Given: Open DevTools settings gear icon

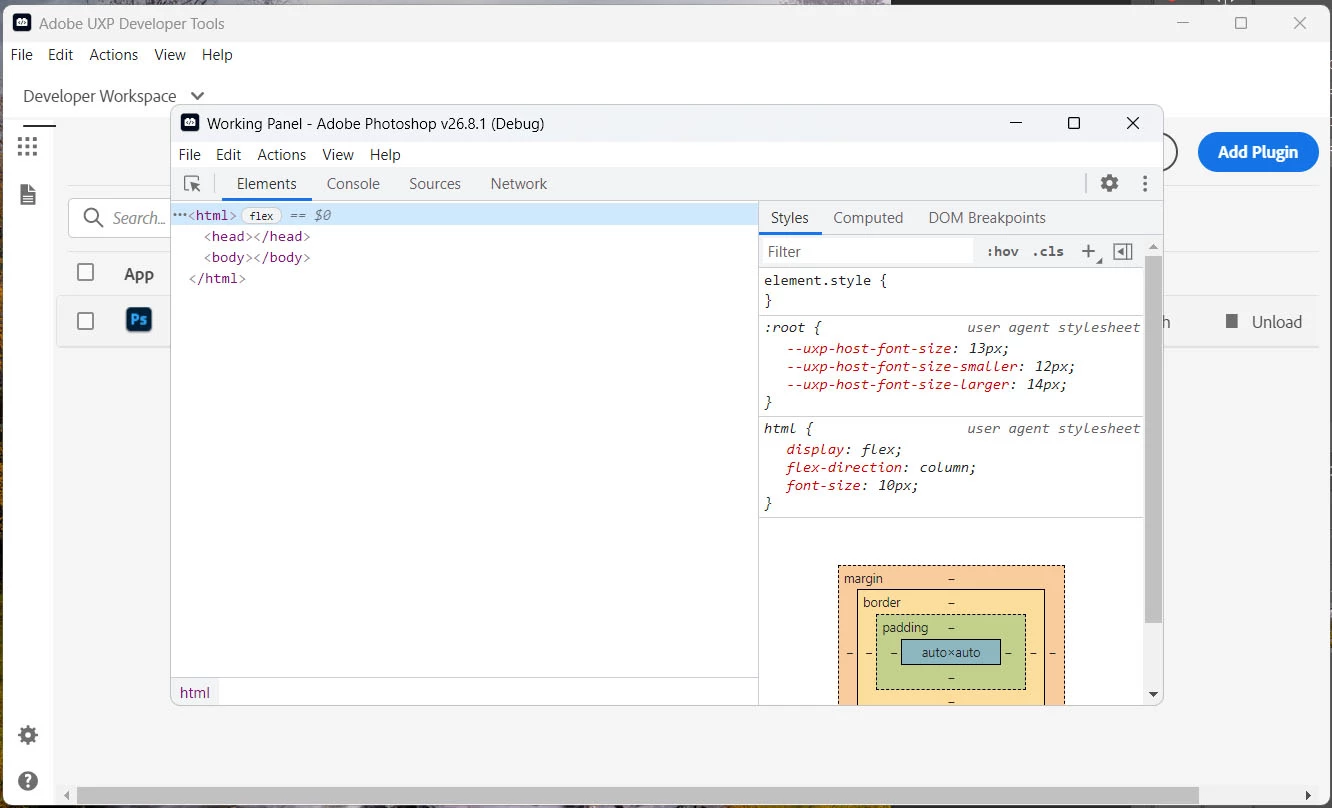Looking at the screenshot, I should click(x=1109, y=183).
